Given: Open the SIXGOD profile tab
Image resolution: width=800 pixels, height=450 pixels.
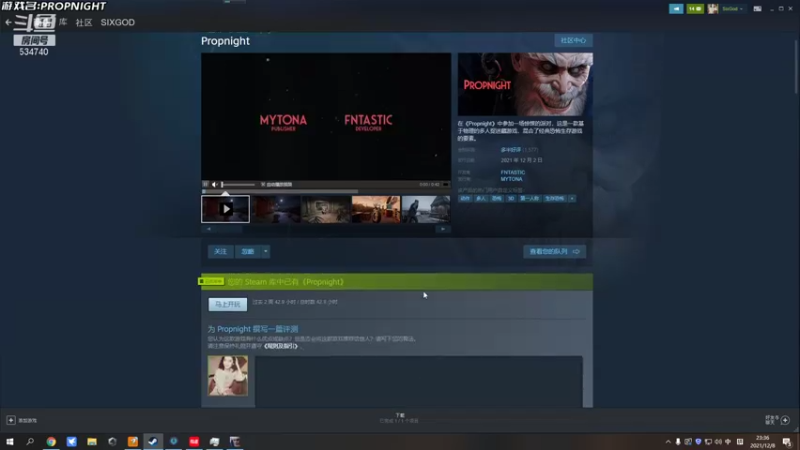Looking at the screenshot, I should pos(118,22).
